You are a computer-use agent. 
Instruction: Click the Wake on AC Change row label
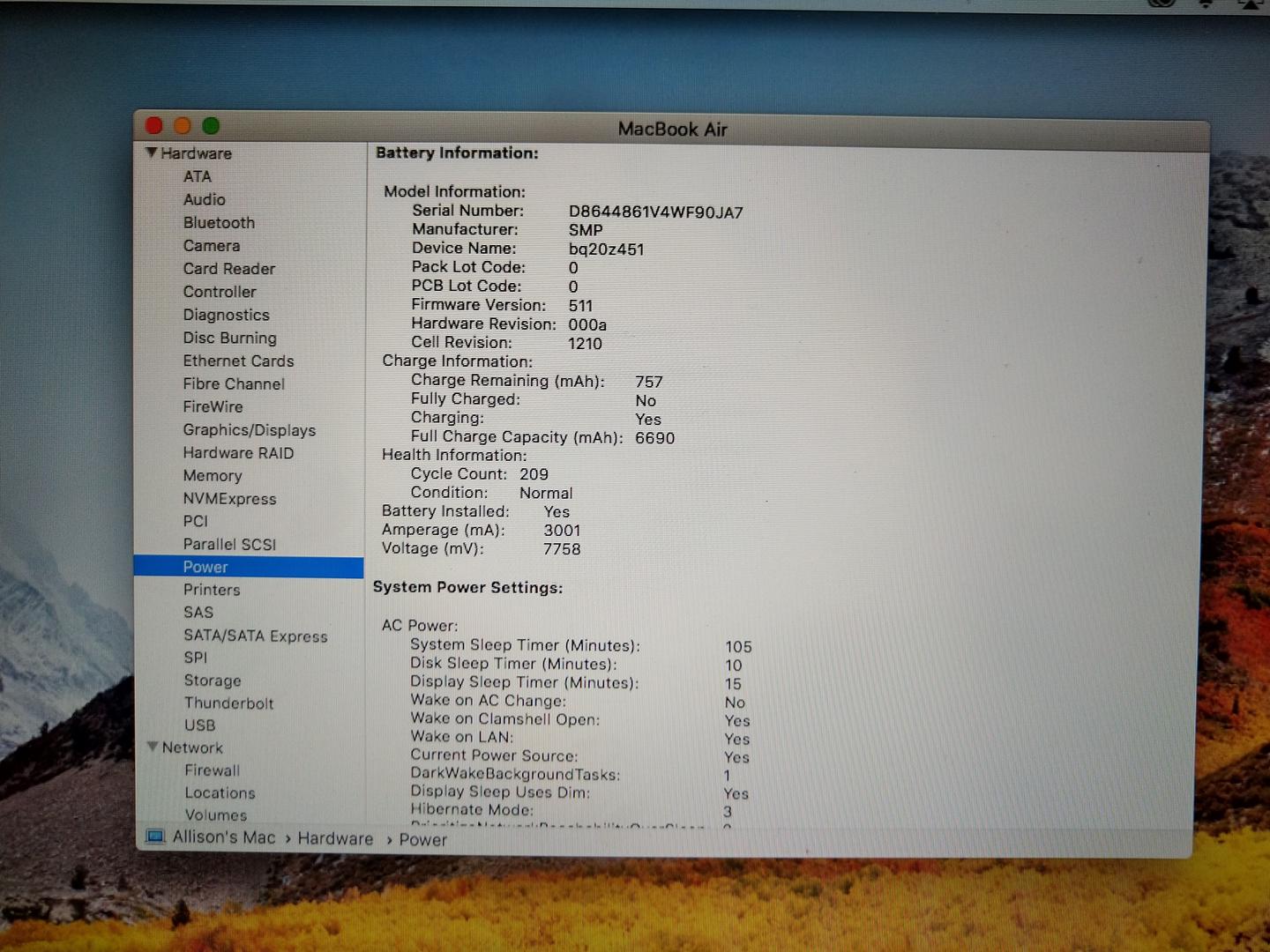[x=489, y=701]
